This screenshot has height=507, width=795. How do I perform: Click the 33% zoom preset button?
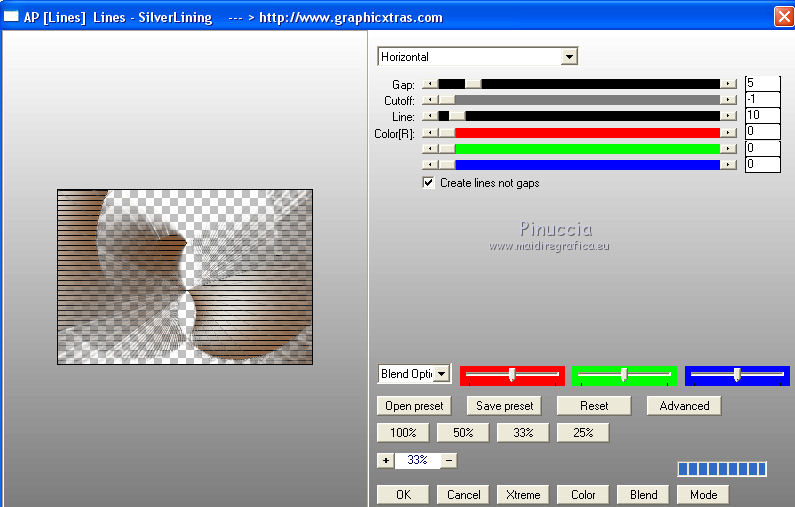[523, 432]
